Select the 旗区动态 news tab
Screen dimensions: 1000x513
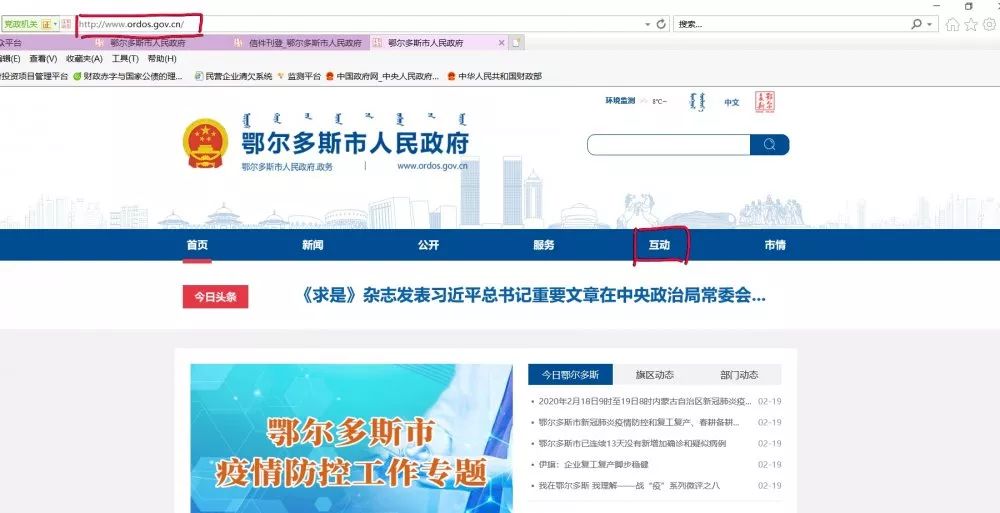click(655, 375)
